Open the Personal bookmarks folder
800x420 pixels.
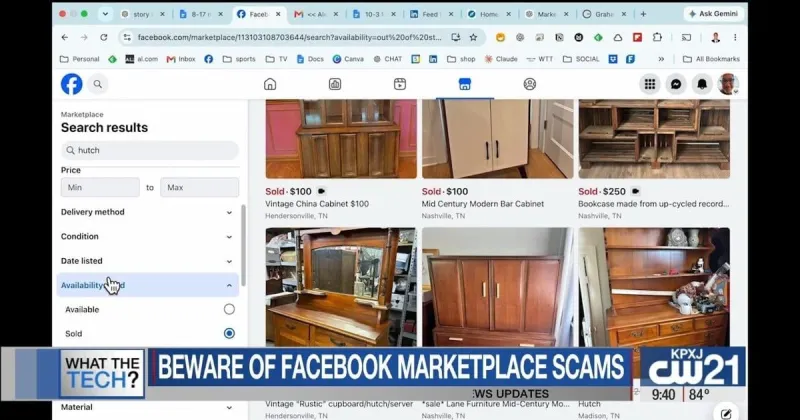[x=80, y=59]
